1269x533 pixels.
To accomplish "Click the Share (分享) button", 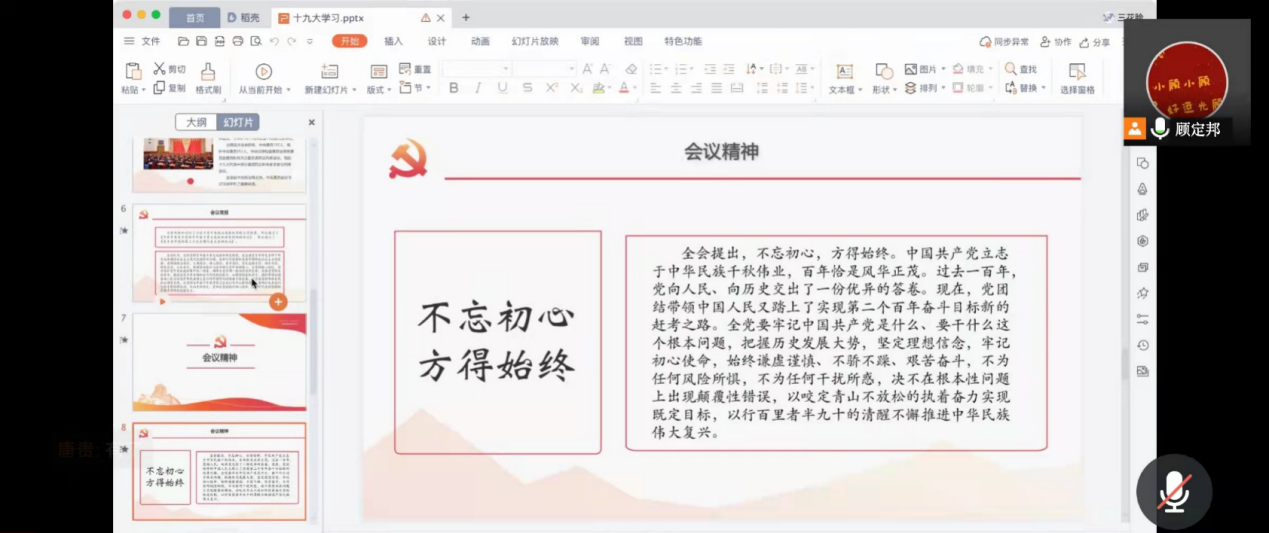I will tap(1095, 42).
